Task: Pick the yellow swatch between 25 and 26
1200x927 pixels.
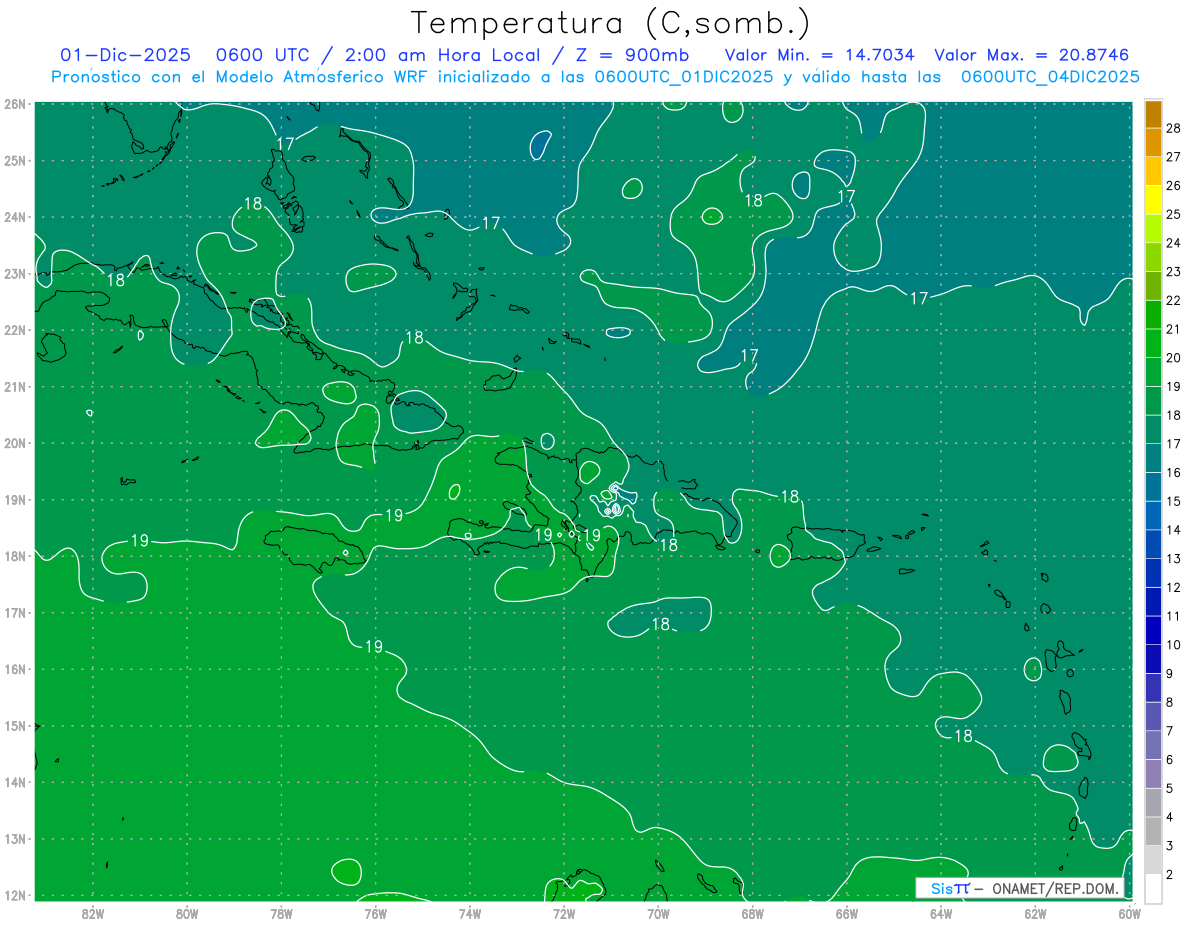Action: pyautogui.click(x=1153, y=200)
